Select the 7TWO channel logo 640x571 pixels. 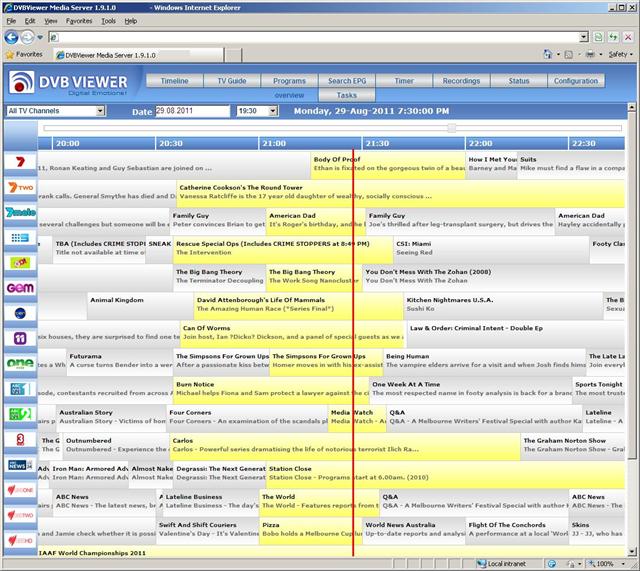point(20,187)
